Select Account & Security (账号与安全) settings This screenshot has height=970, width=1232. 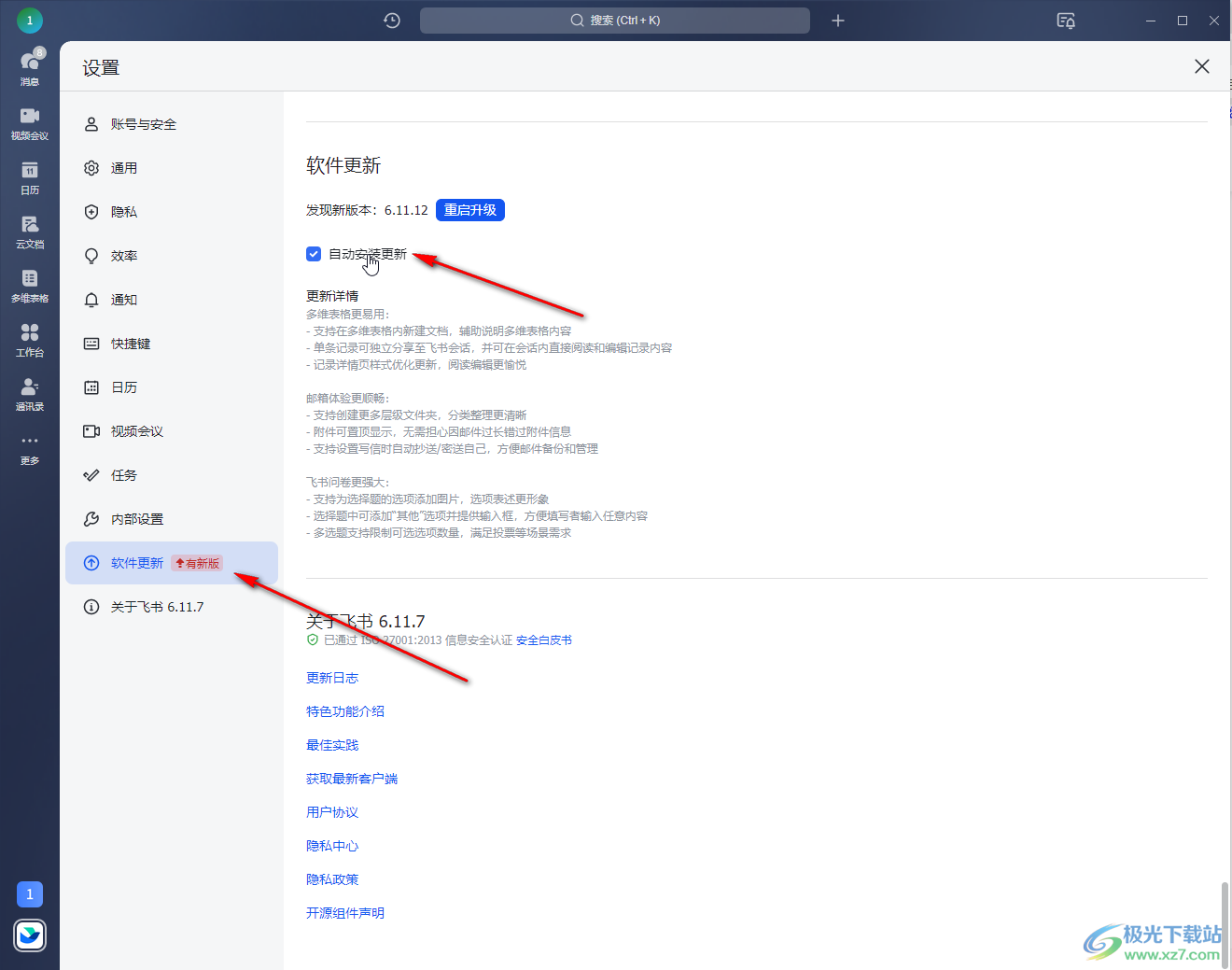[172, 124]
